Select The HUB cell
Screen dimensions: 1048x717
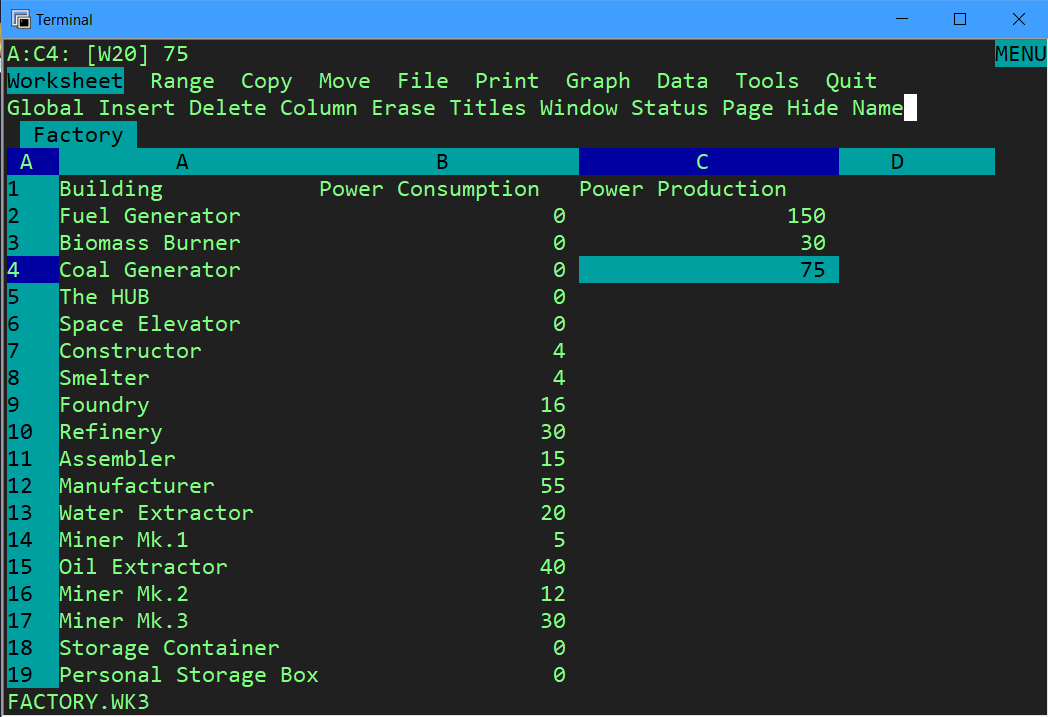(x=104, y=297)
